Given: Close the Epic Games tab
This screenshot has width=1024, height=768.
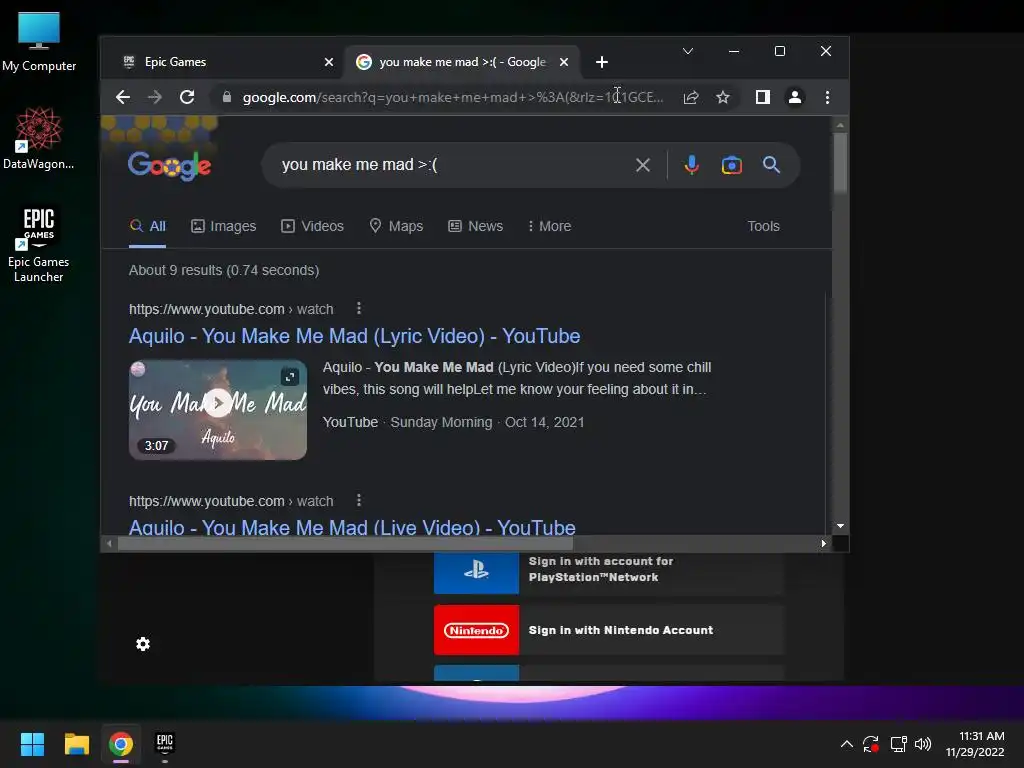Looking at the screenshot, I should (x=328, y=62).
